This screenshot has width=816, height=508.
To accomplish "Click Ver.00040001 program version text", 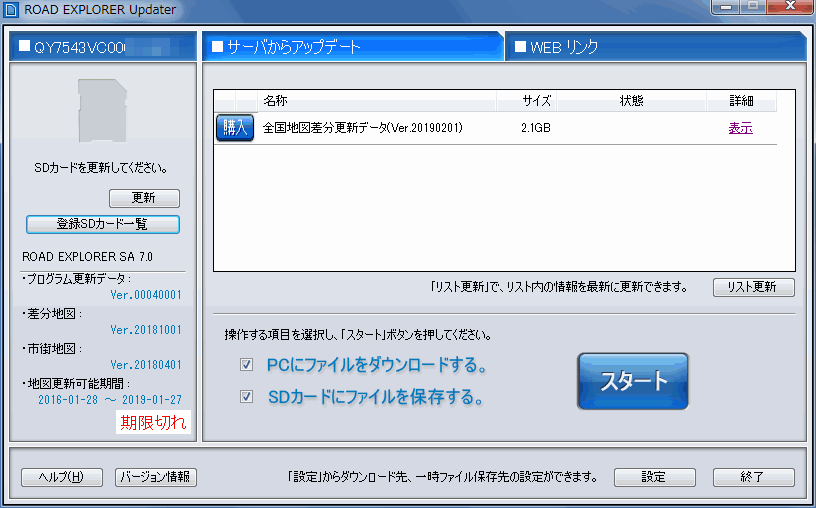I will point(146,295).
